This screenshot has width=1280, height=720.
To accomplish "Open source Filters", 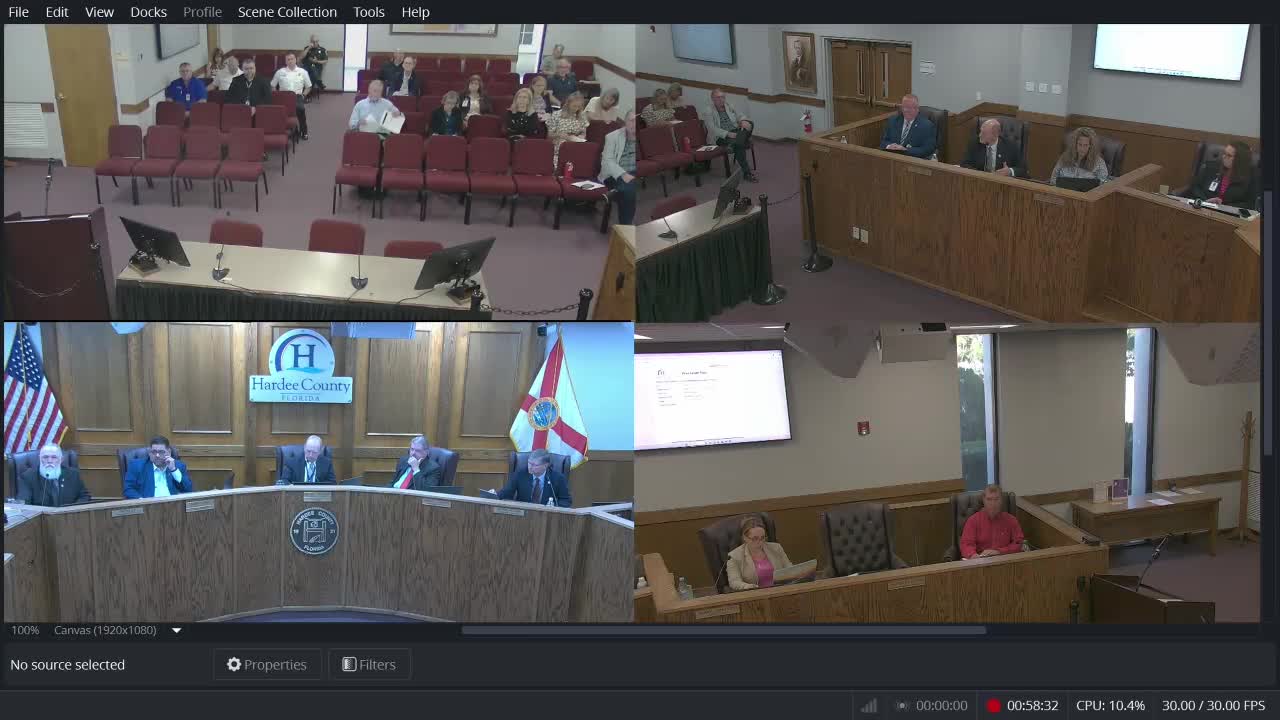I will tap(369, 664).
